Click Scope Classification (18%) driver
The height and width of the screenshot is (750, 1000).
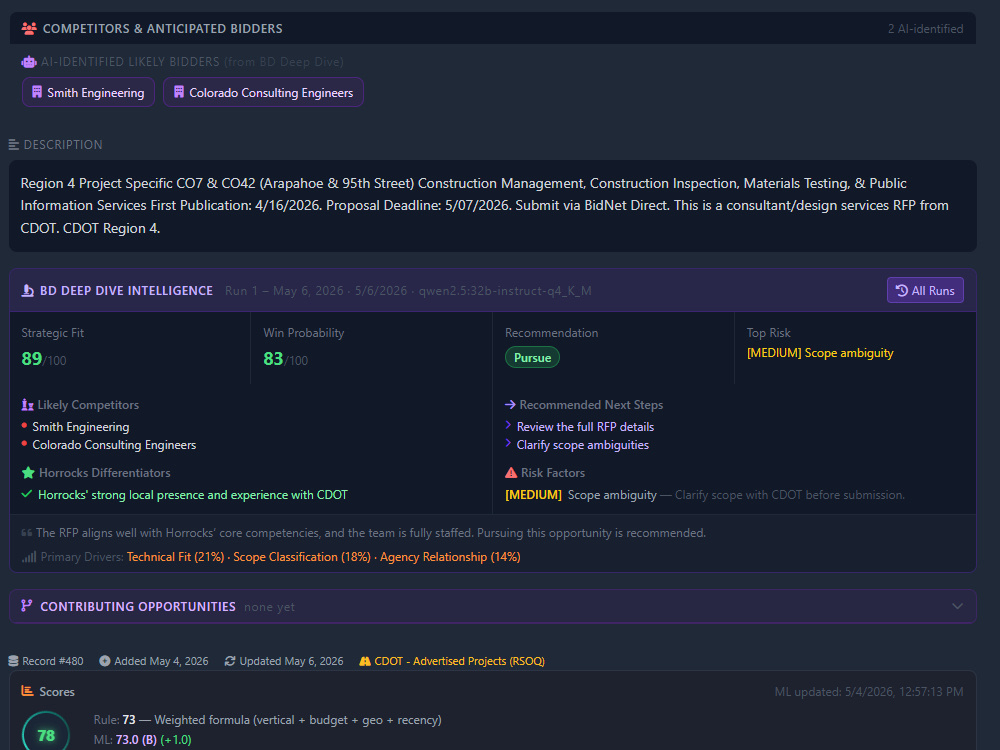302,557
